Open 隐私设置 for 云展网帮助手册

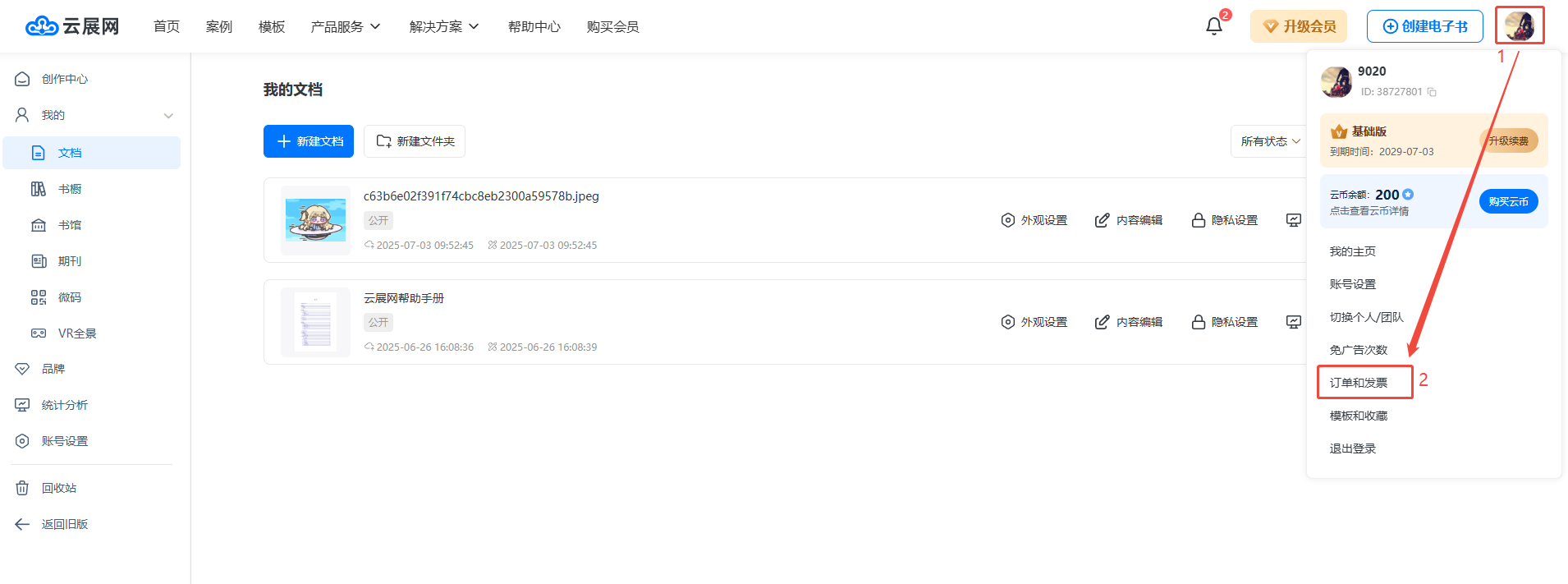pos(1225,322)
